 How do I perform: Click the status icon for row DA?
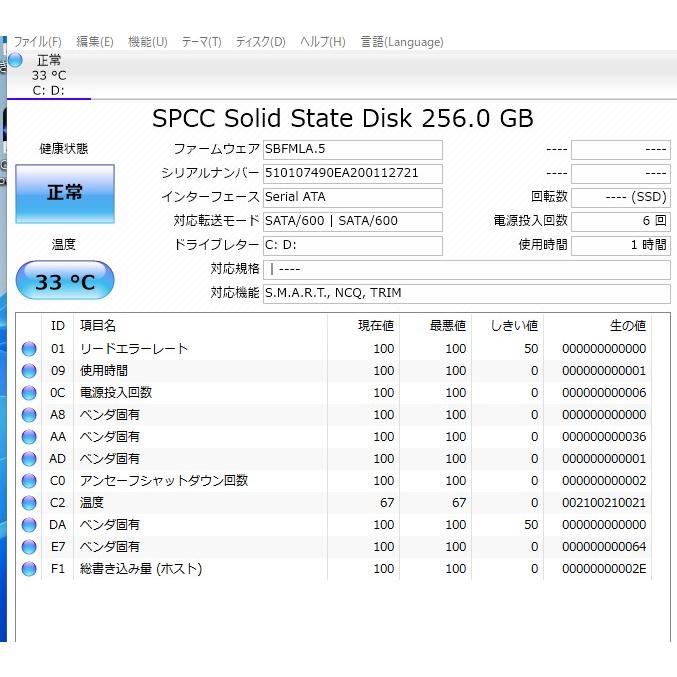click(x=29, y=525)
